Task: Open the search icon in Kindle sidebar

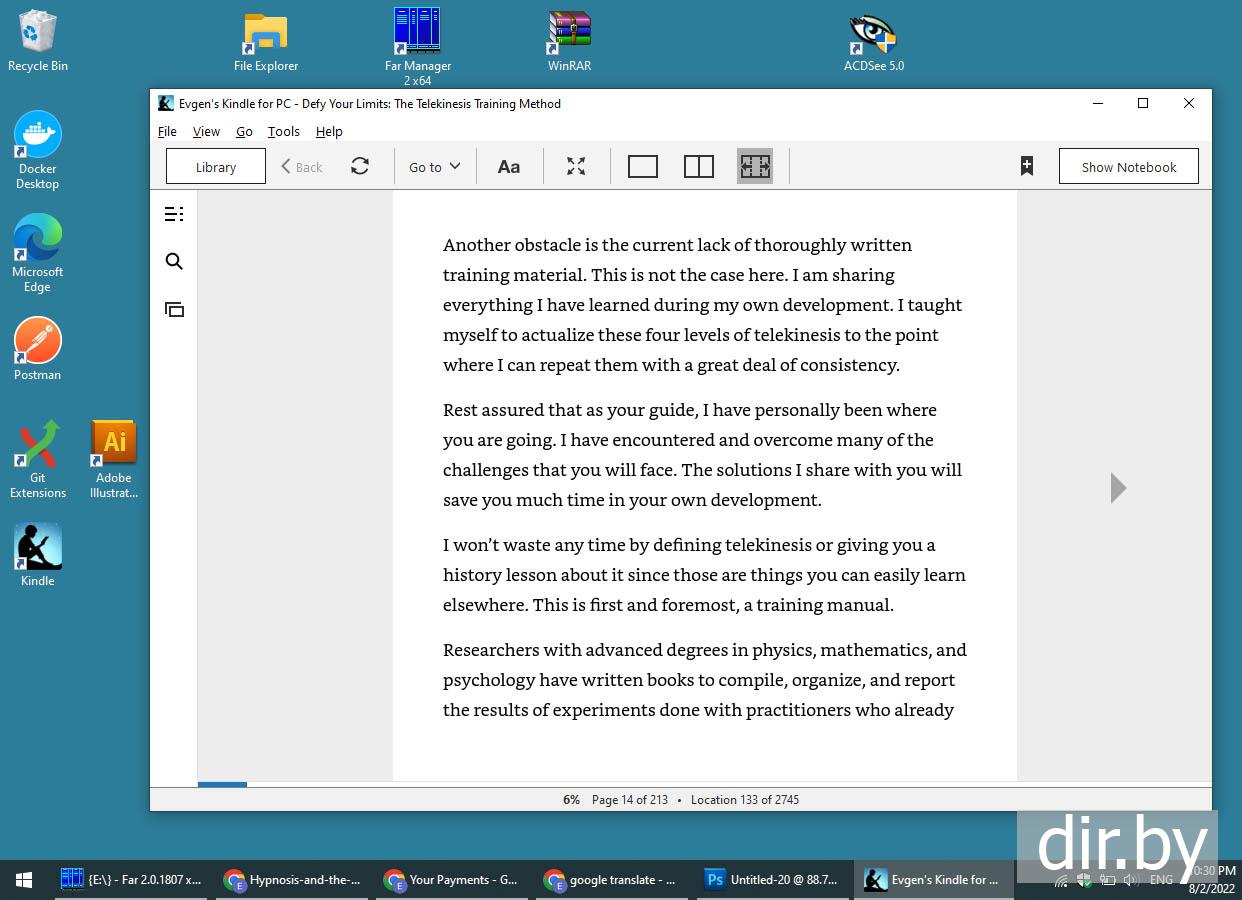Action: 174,262
